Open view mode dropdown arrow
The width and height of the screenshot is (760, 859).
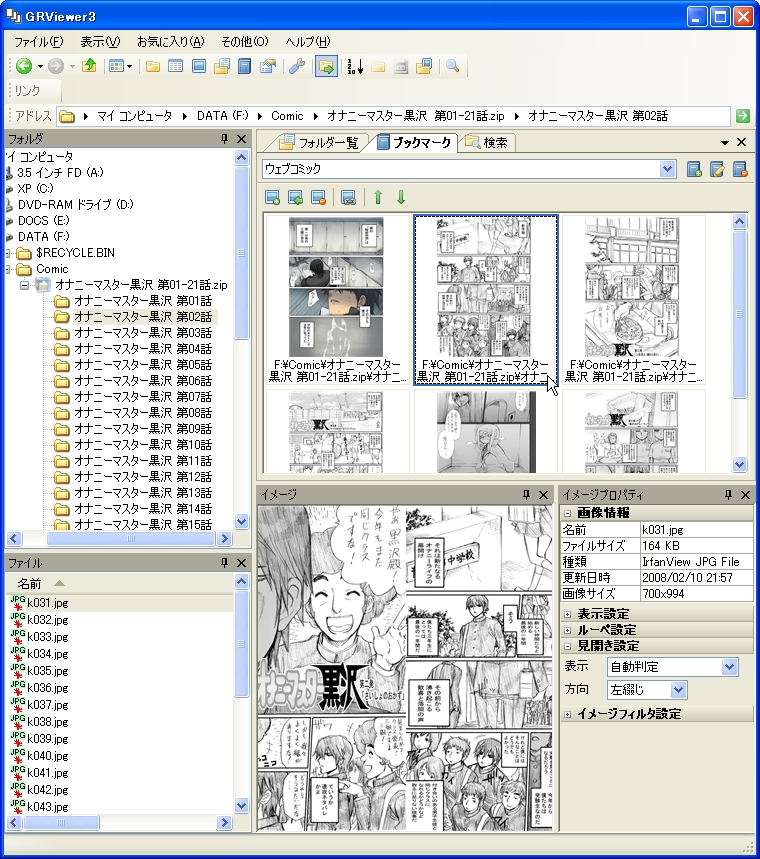click(129, 67)
